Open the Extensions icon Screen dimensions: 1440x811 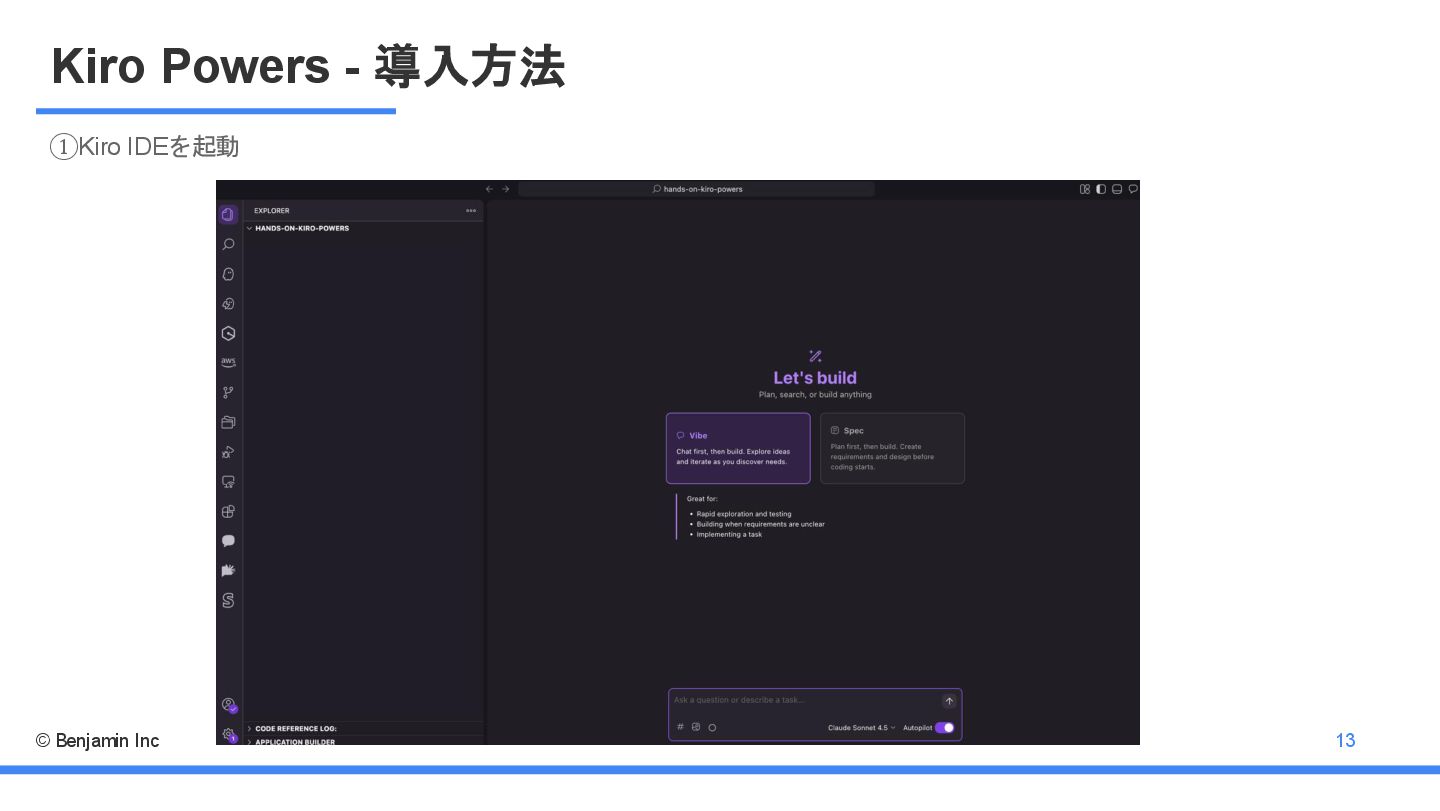(x=228, y=511)
